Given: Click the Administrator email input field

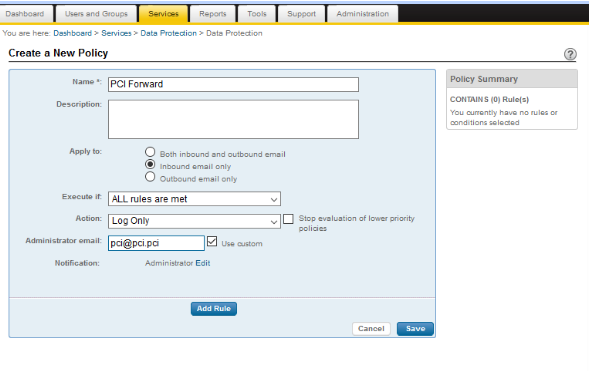Looking at the screenshot, I should 156,243.
